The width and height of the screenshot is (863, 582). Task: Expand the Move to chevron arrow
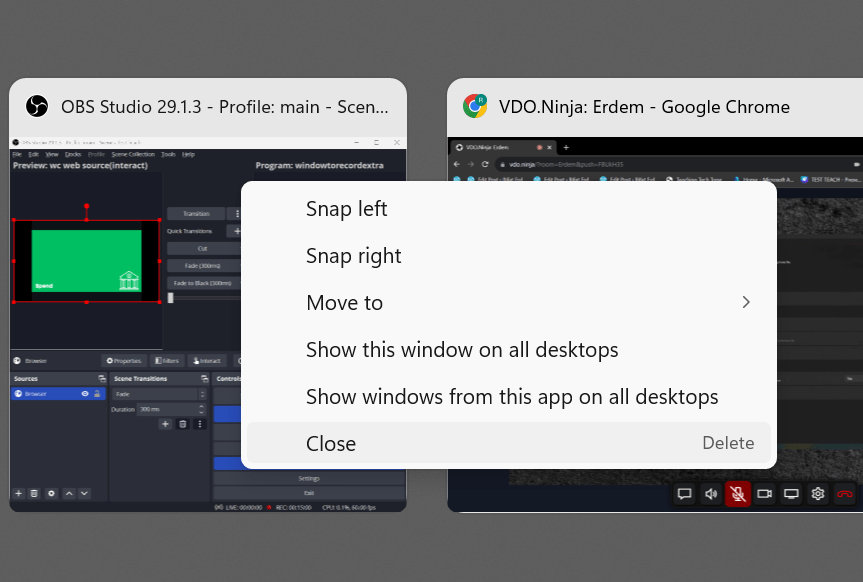pyautogui.click(x=746, y=302)
